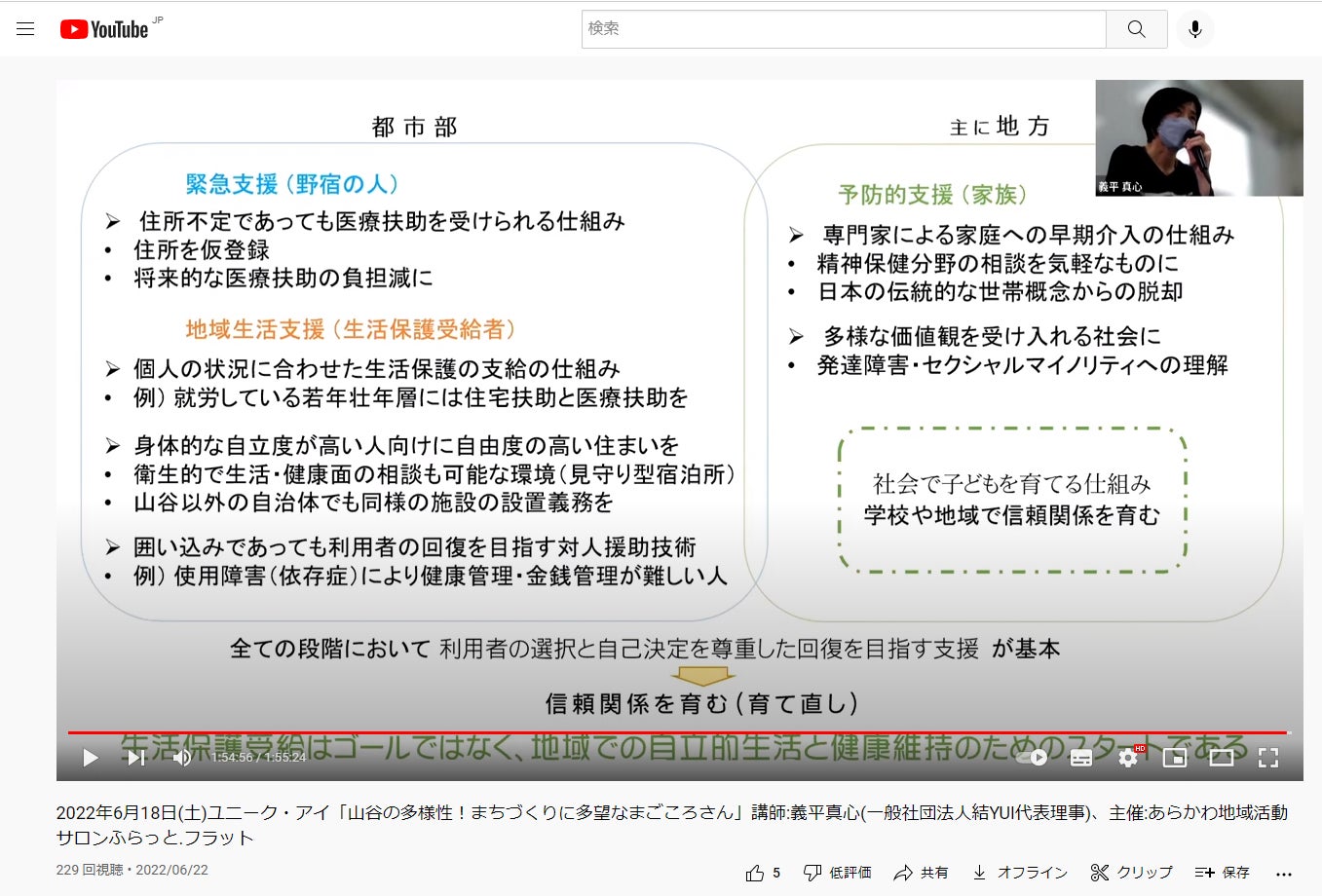Like the video with thumbs up
This screenshot has height=896, width=1322.
(755, 873)
